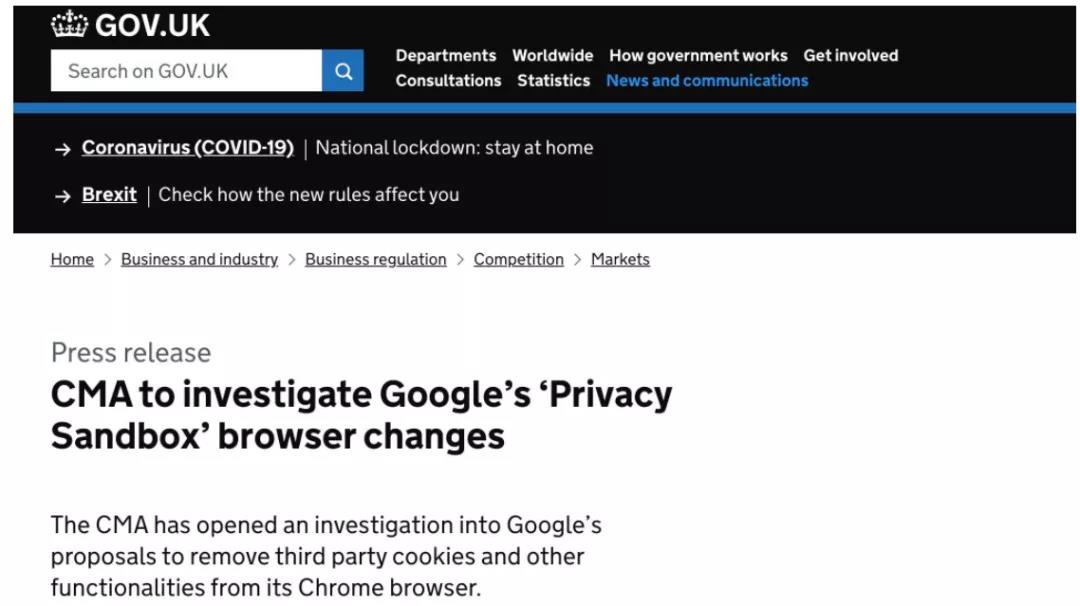The height and width of the screenshot is (606, 1080).
Task: Click the chevron after Home breadcrumb
Action: tap(107, 260)
